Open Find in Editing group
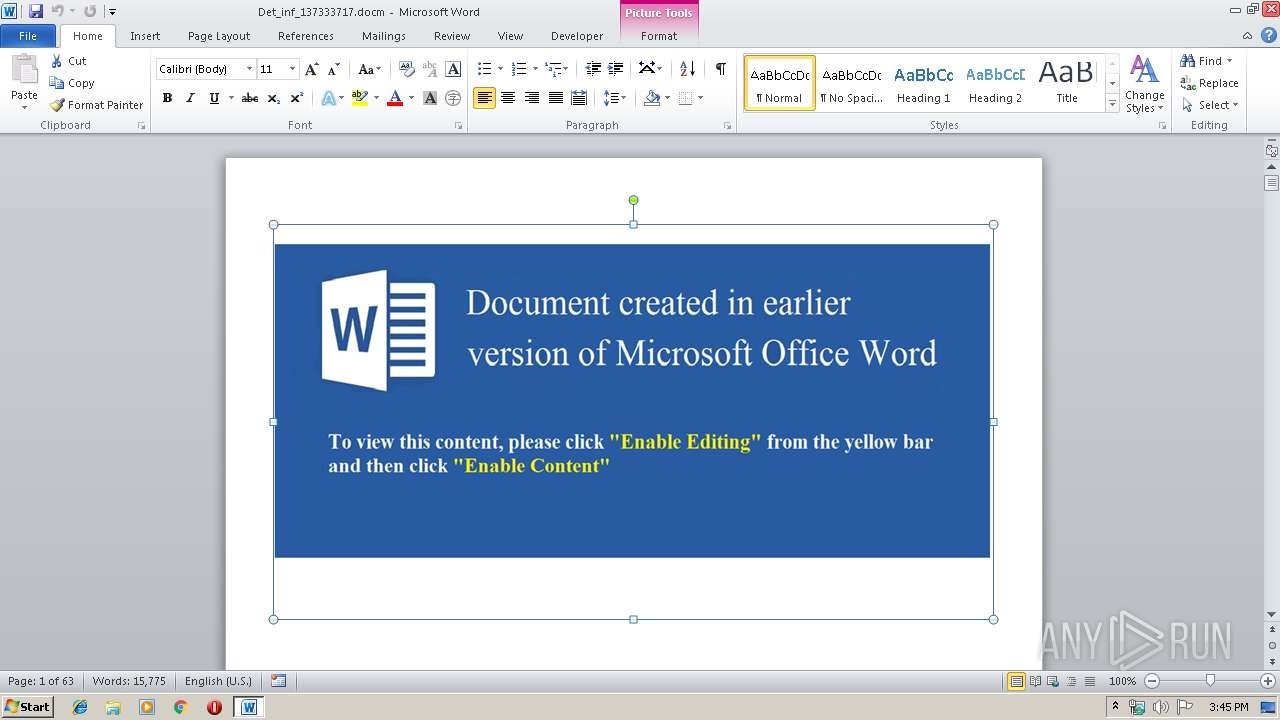 click(x=1207, y=61)
